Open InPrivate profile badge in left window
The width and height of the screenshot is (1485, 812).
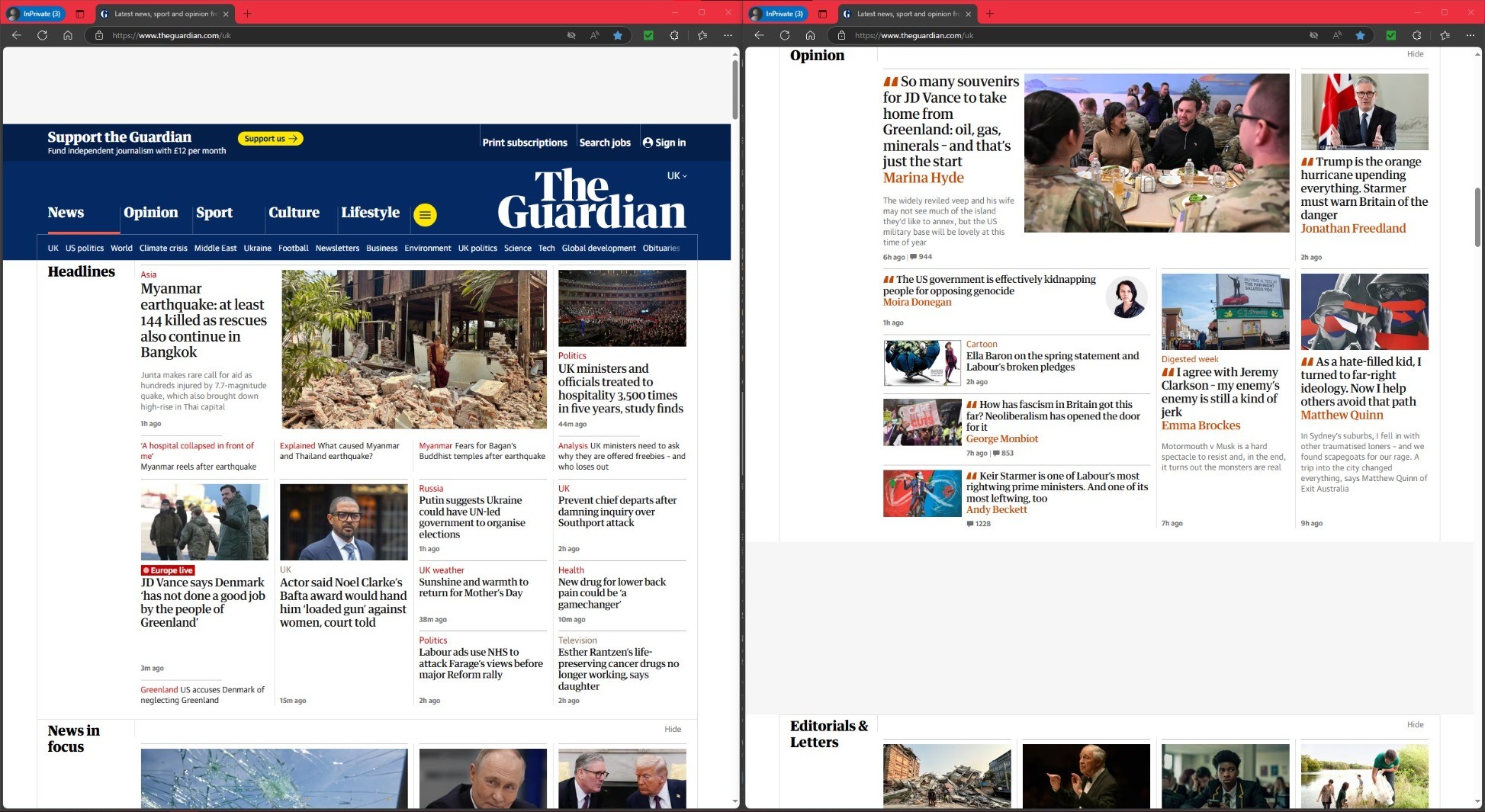click(x=35, y=14)
